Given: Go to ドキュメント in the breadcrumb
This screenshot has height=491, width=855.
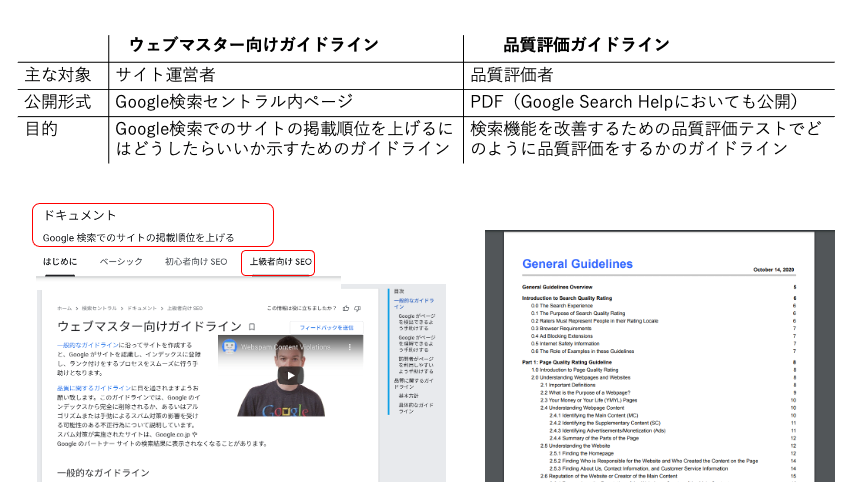Looking at the screenshot, I should pos(142,308).
